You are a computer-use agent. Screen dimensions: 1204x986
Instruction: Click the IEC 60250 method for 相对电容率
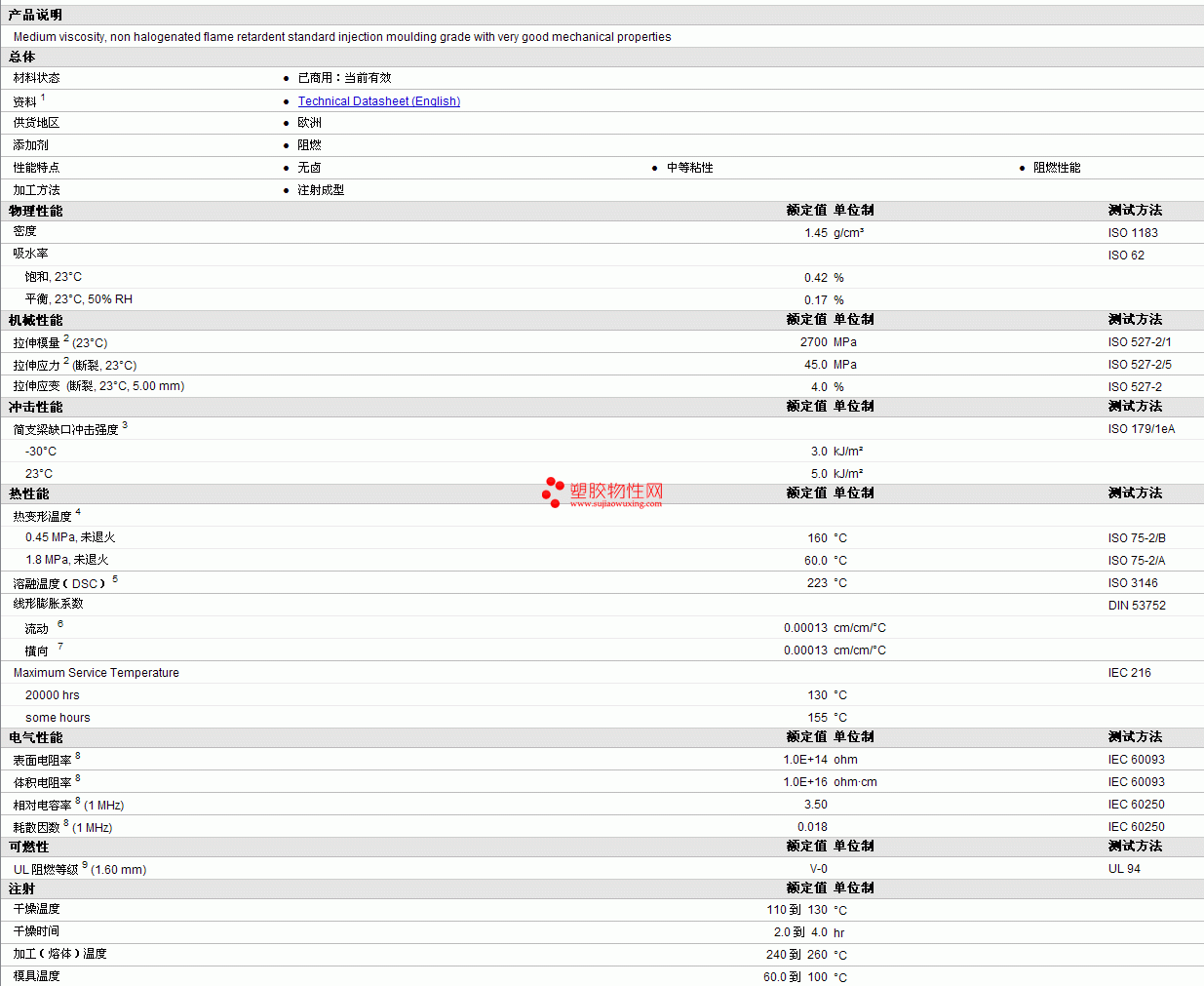click(x=1136, y=805)
